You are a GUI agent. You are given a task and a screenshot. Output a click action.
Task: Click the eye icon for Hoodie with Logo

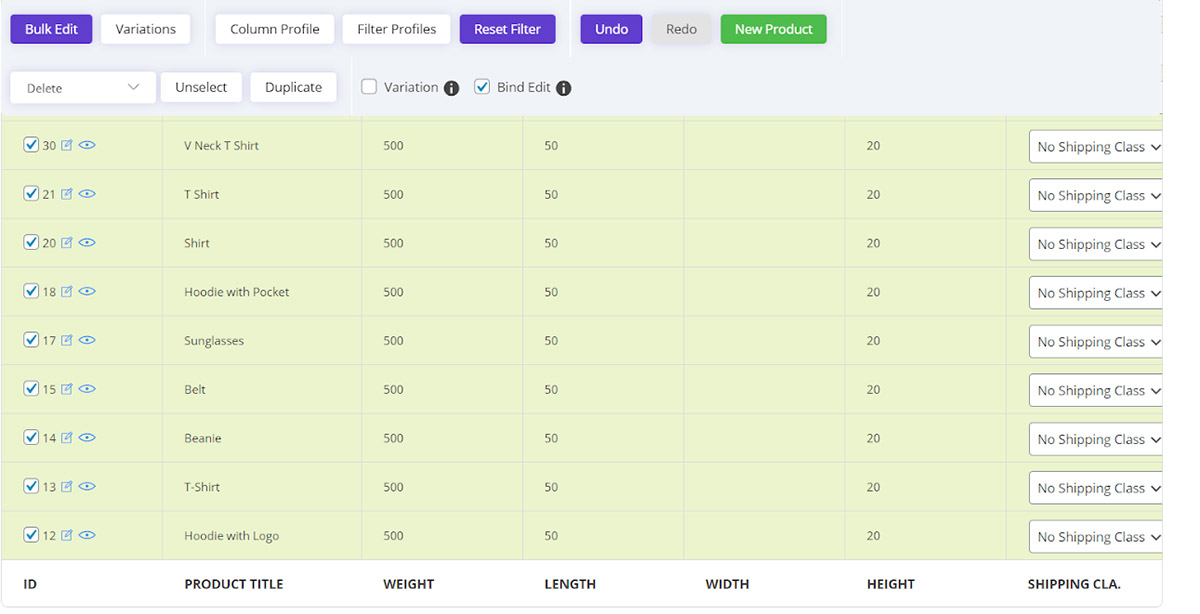[87, 534]
